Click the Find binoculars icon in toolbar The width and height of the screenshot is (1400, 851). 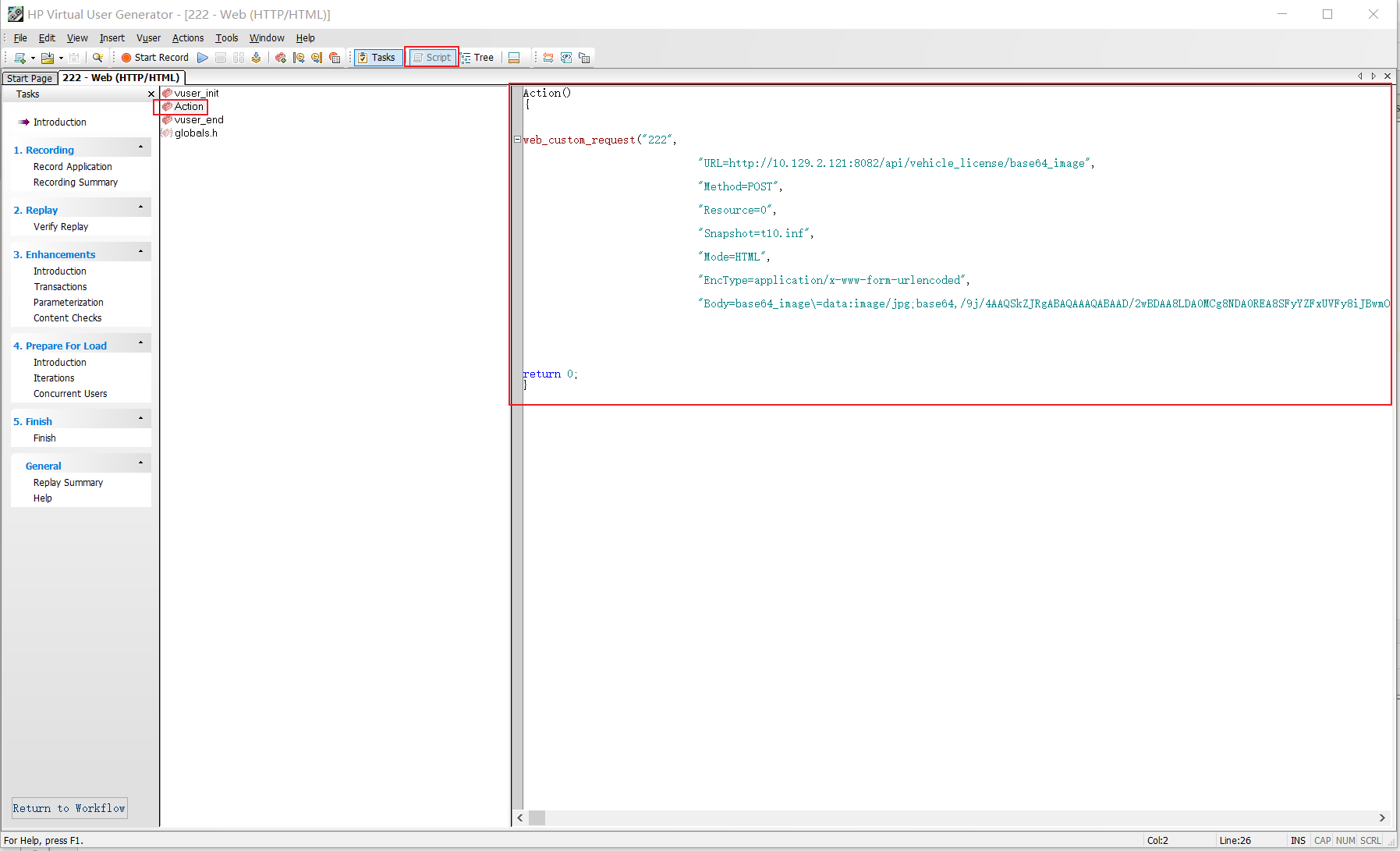tap(97, 58)
